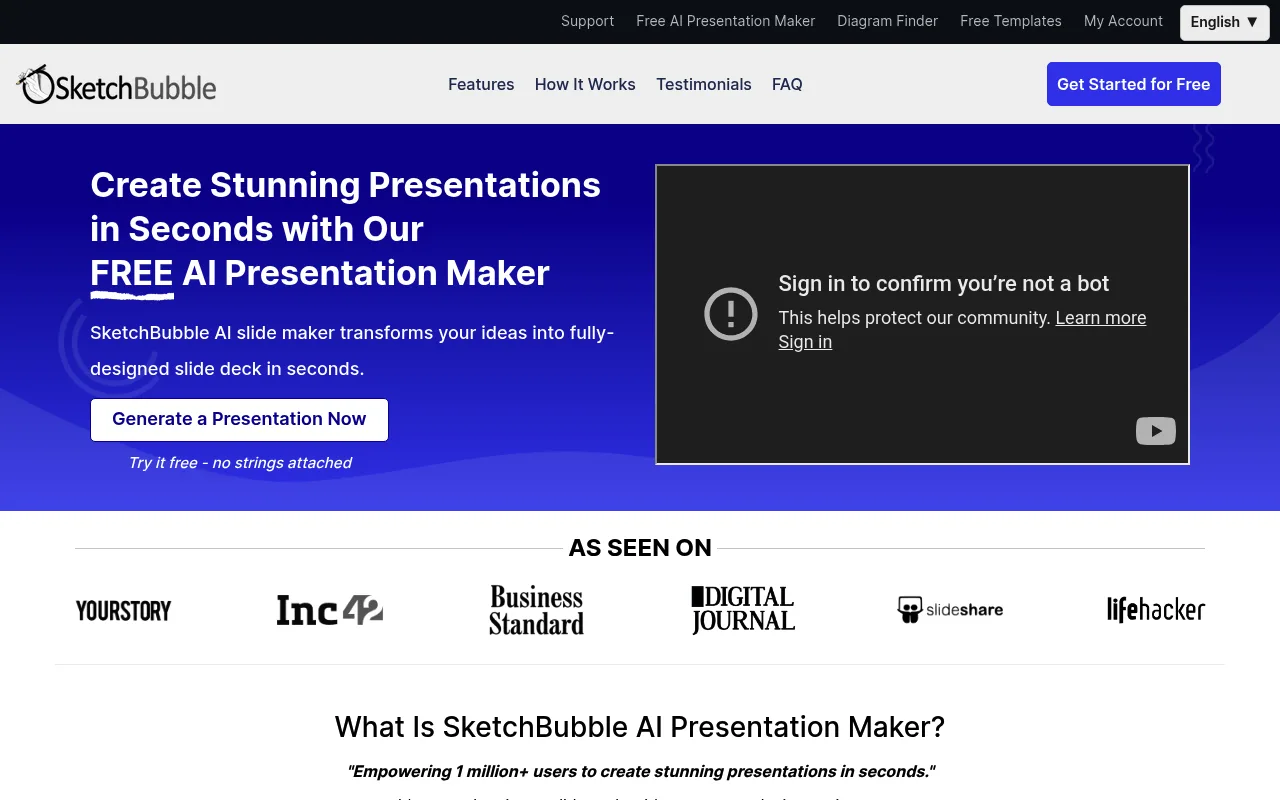Click the YouTube logo in video player
The image size is (1280, 800).
click(1155, 431)
